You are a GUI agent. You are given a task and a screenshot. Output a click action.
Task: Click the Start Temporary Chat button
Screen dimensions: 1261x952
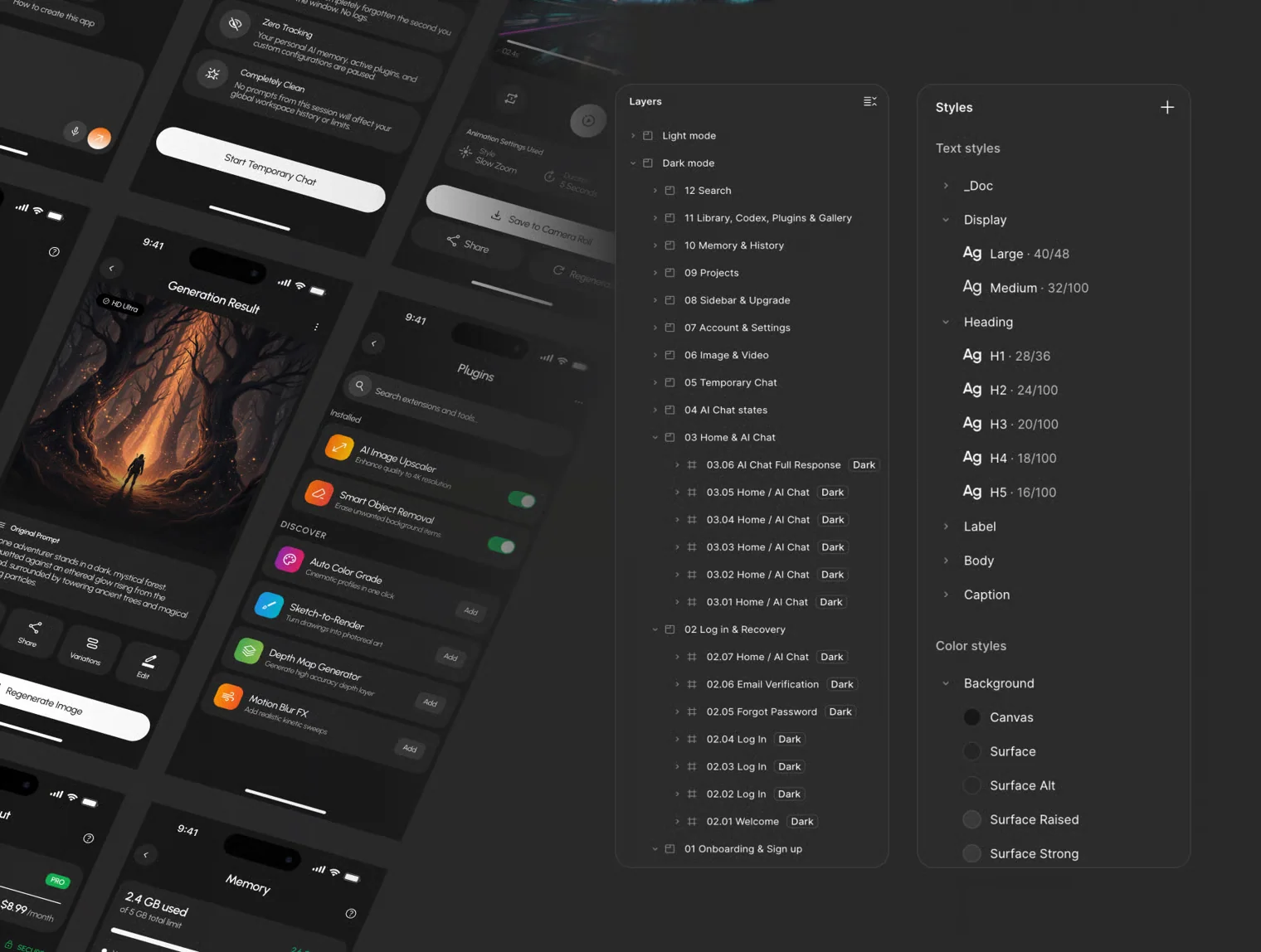[x=270, y=170]
